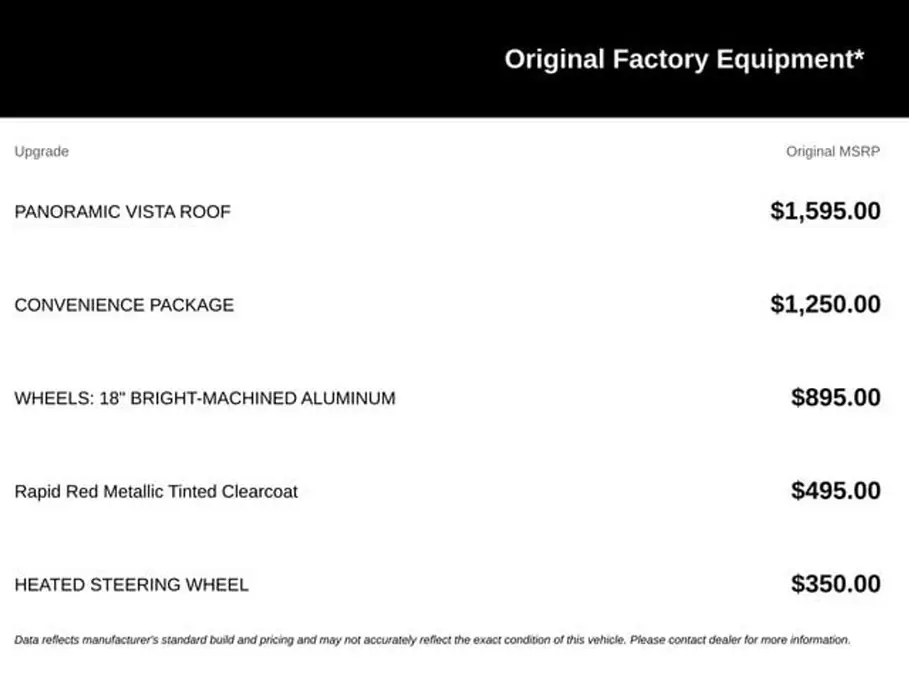Click the asterisk after Equipment title

859,54
